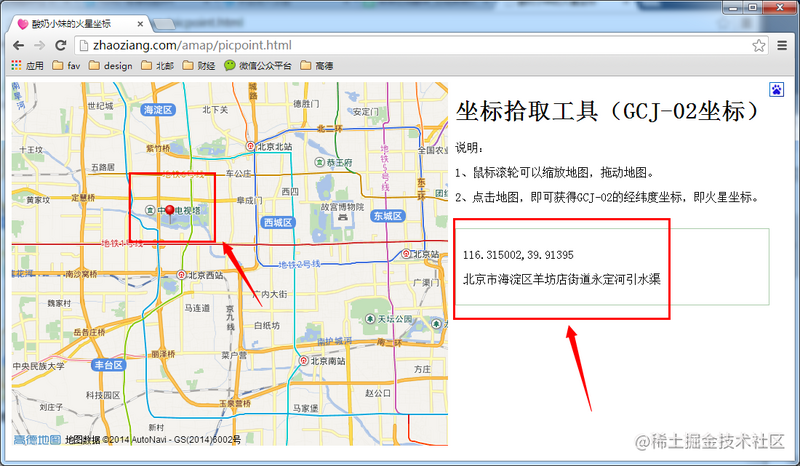
Task: Click 白纸坊 label on the map
Action: 267,325
